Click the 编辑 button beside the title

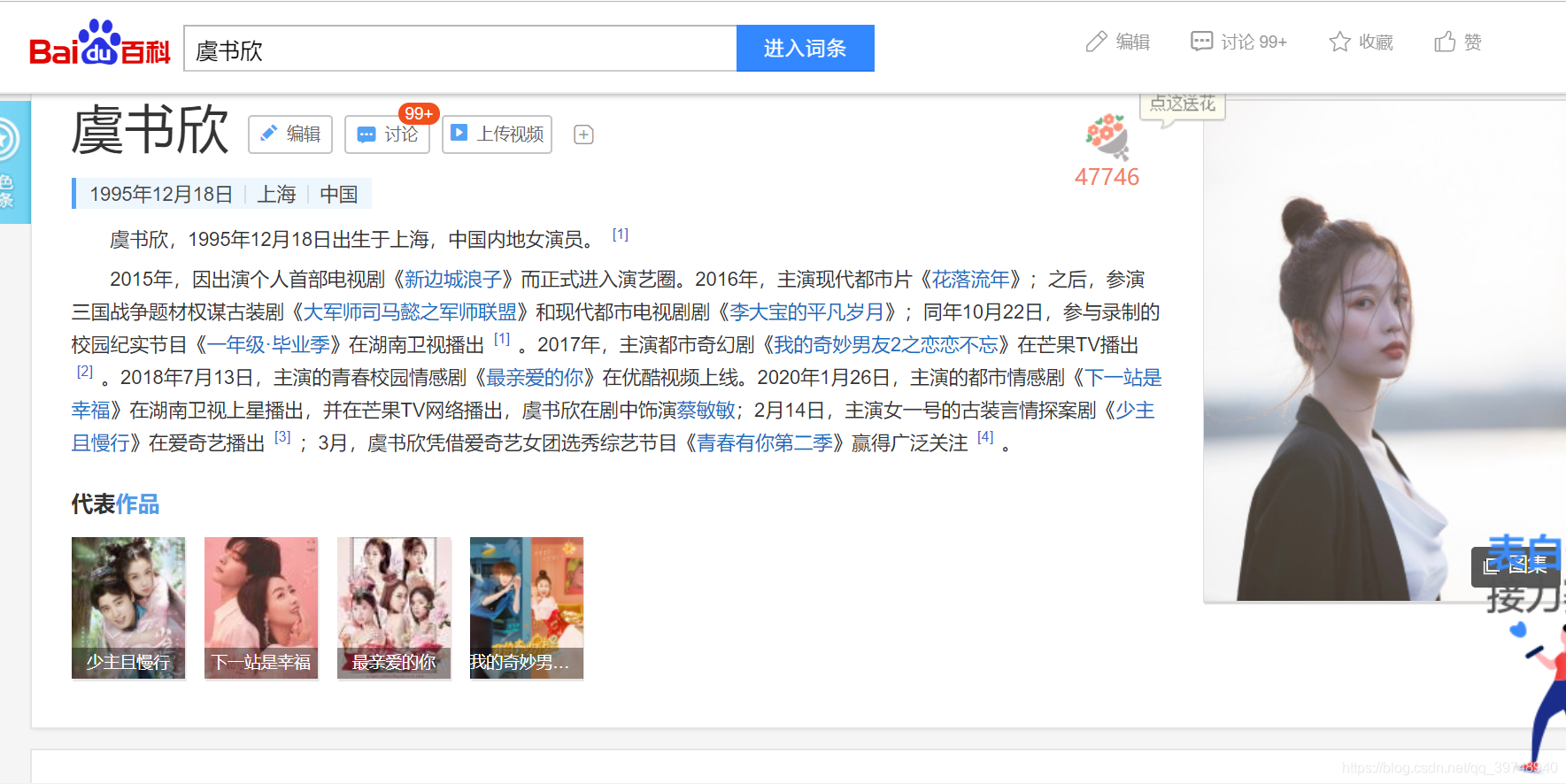290,135
